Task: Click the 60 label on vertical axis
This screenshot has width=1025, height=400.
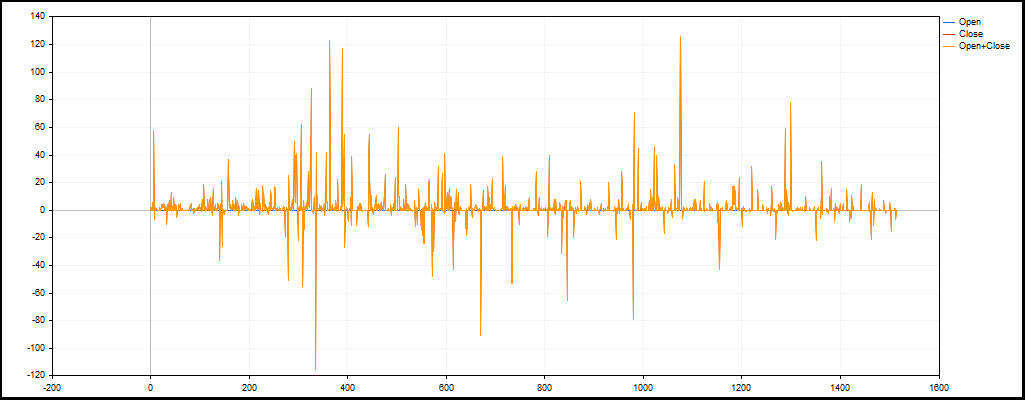Action: [x=39, y=127]
